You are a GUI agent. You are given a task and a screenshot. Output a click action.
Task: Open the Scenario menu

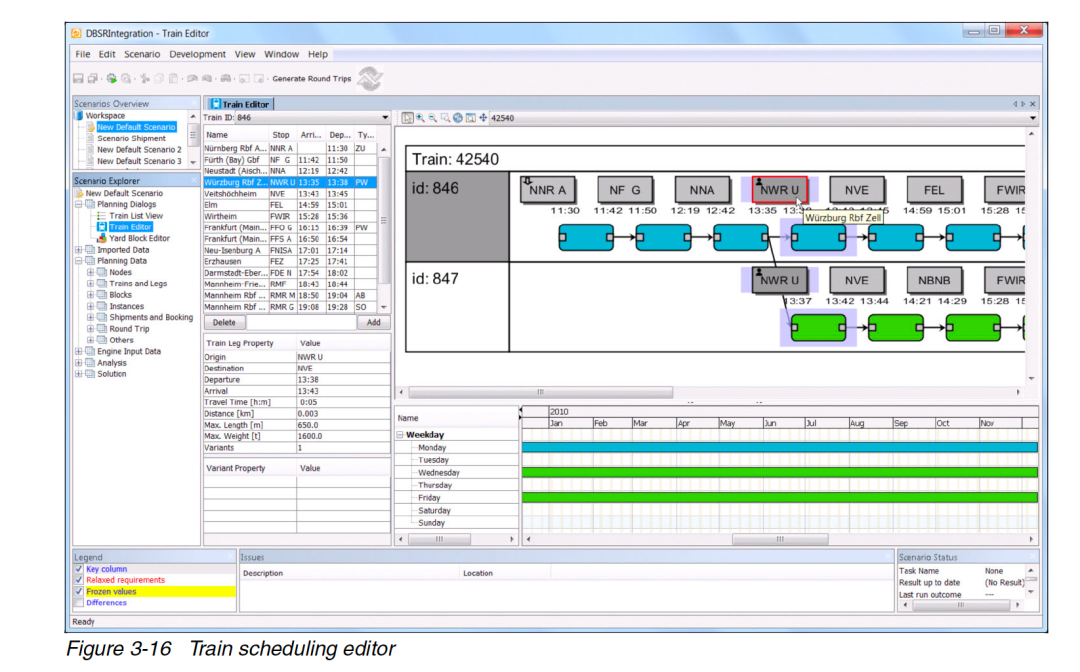click(142, 54)
